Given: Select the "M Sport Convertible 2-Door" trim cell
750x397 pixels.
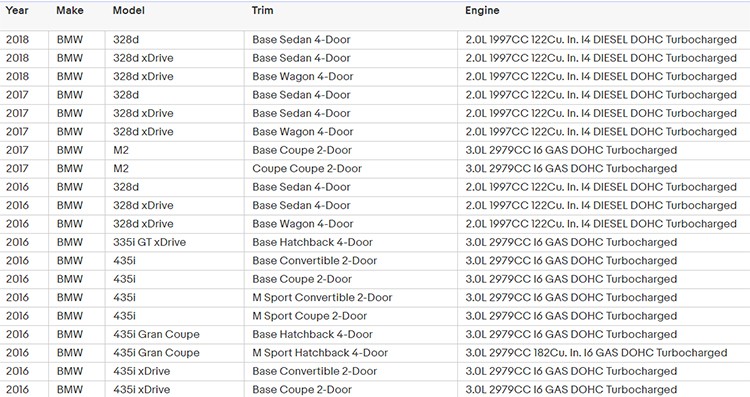Looking at the screenshot, I should [x=322, y=298].
